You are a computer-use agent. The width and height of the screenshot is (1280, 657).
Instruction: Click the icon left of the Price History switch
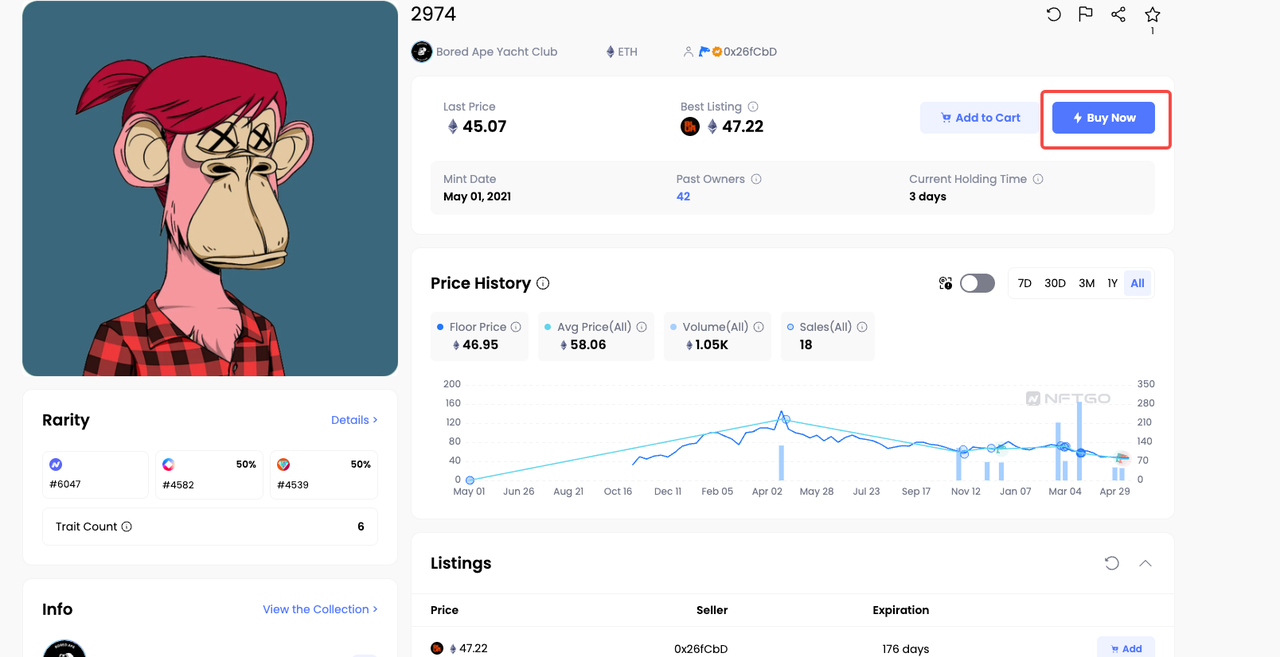click(x=945, y=283)
